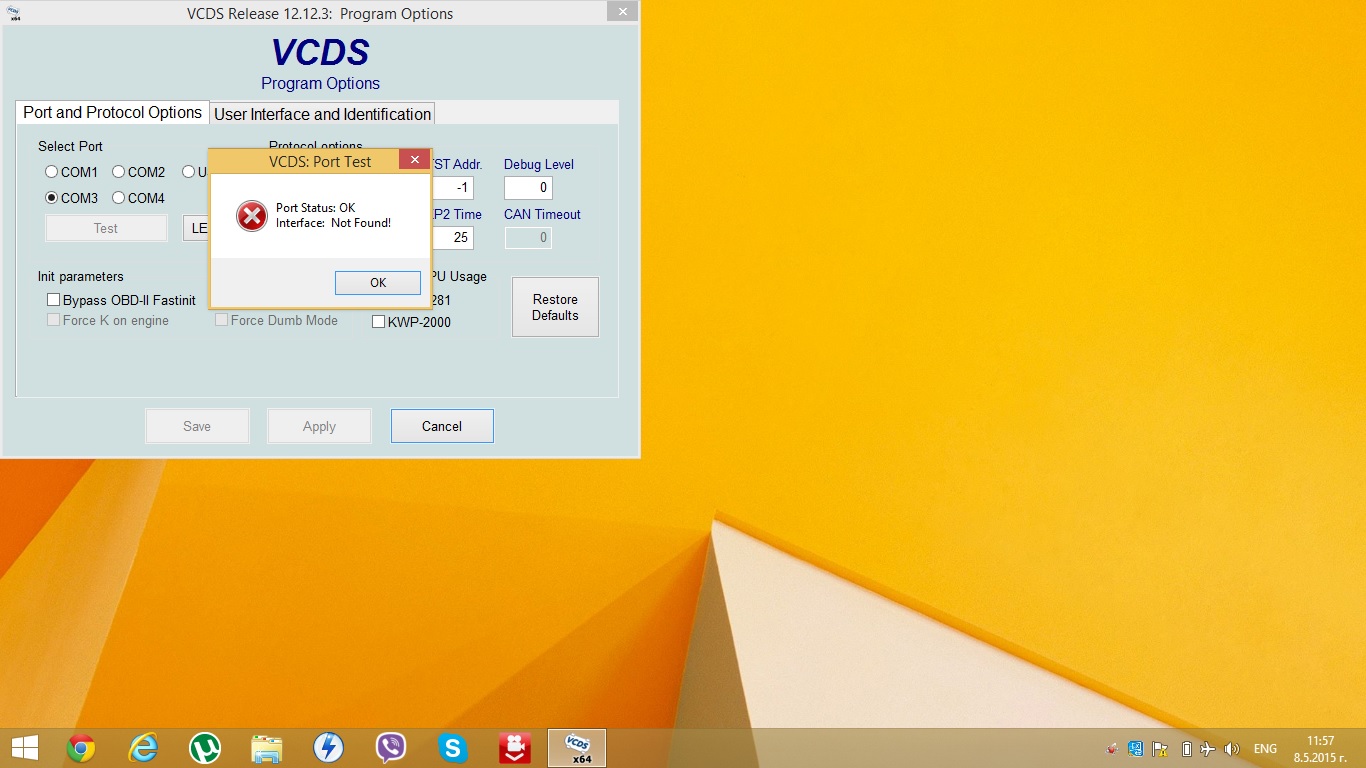The height and width of the screenshot is (768, 1366).
Task: Open the ENG language indicator in the taskbar
Action: tap(1265, 749)
